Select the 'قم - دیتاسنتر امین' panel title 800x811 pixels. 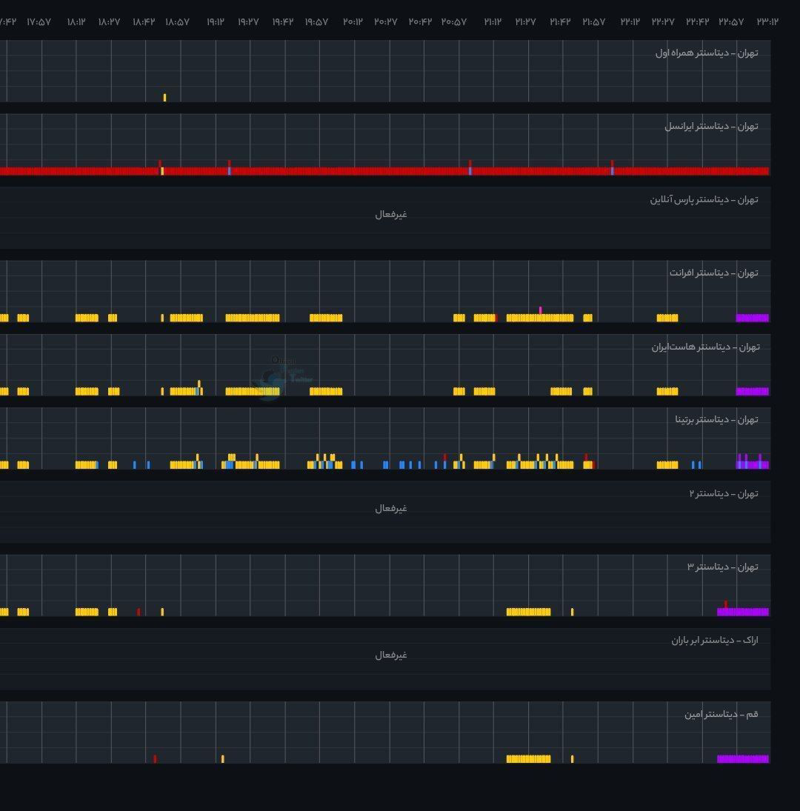click(x=721, y=714)
